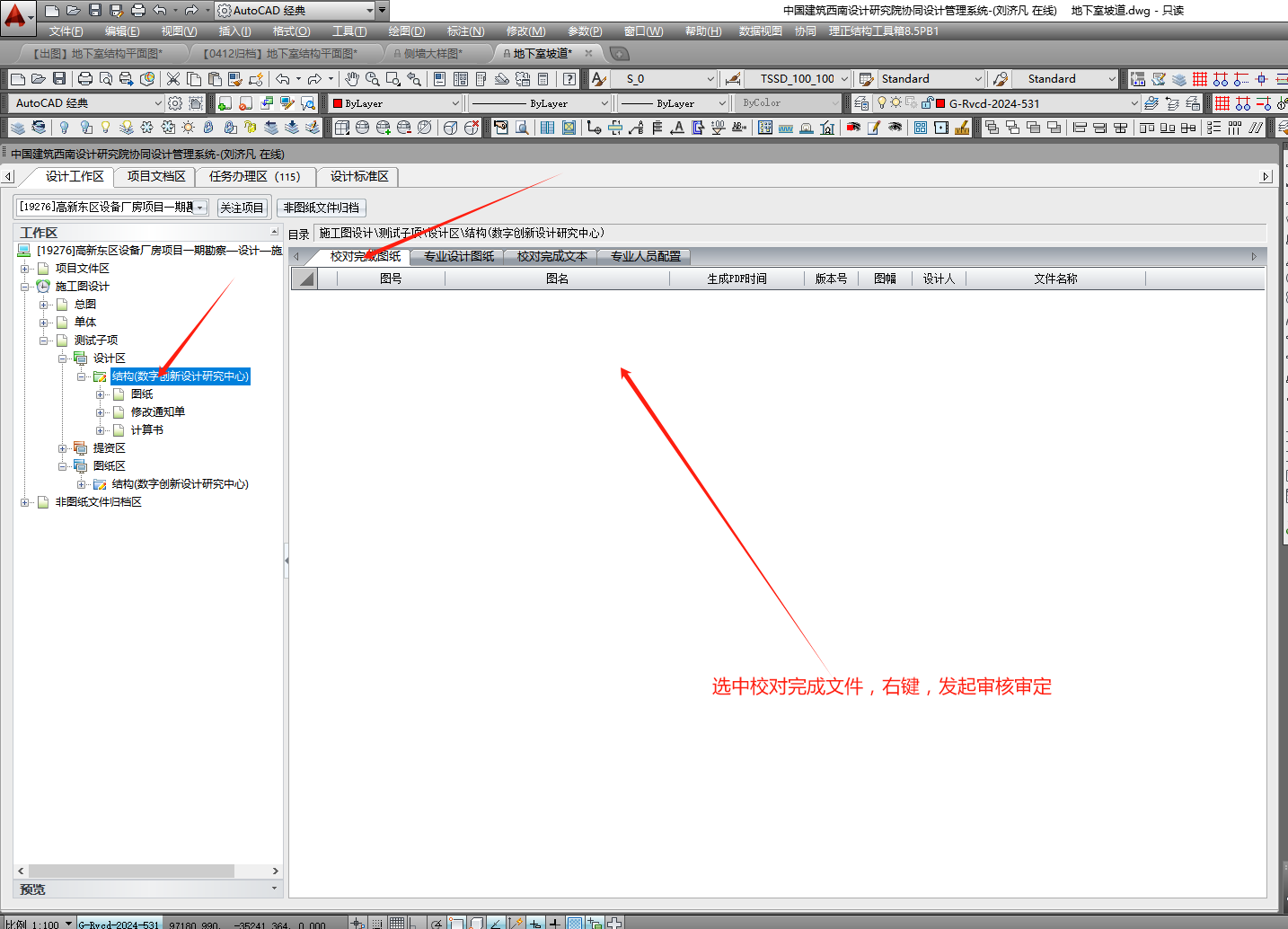
Task: Click the 非图纸文件归档 button
Action: 322,208
